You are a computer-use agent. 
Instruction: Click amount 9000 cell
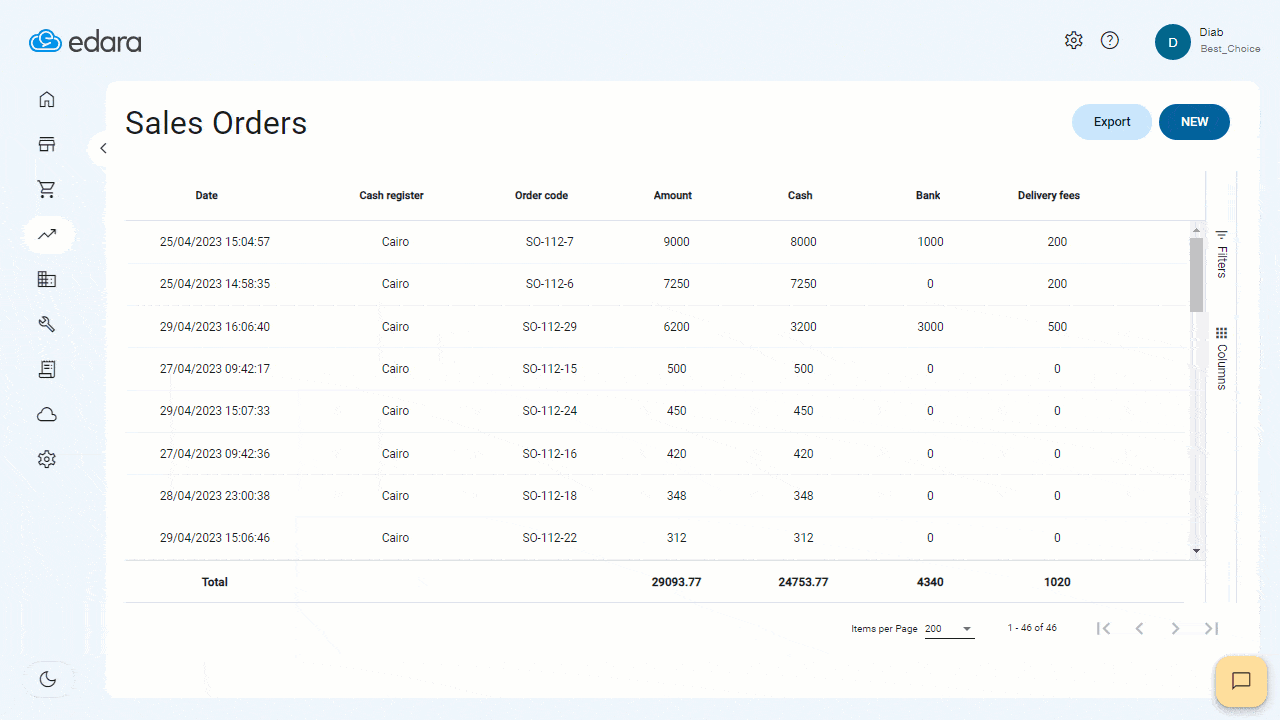677,242
